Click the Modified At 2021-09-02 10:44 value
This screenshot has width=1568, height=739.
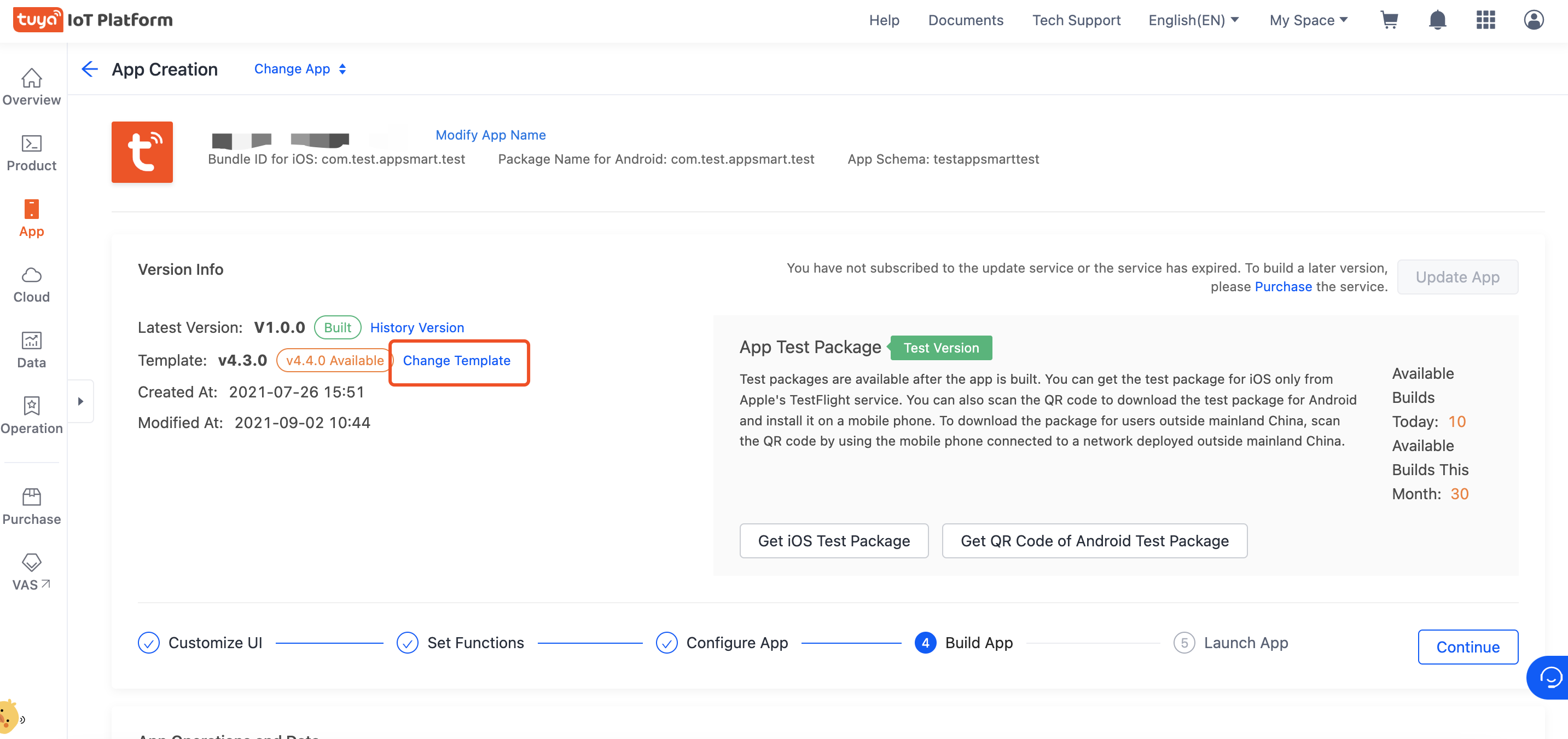[x=302, y=422]
